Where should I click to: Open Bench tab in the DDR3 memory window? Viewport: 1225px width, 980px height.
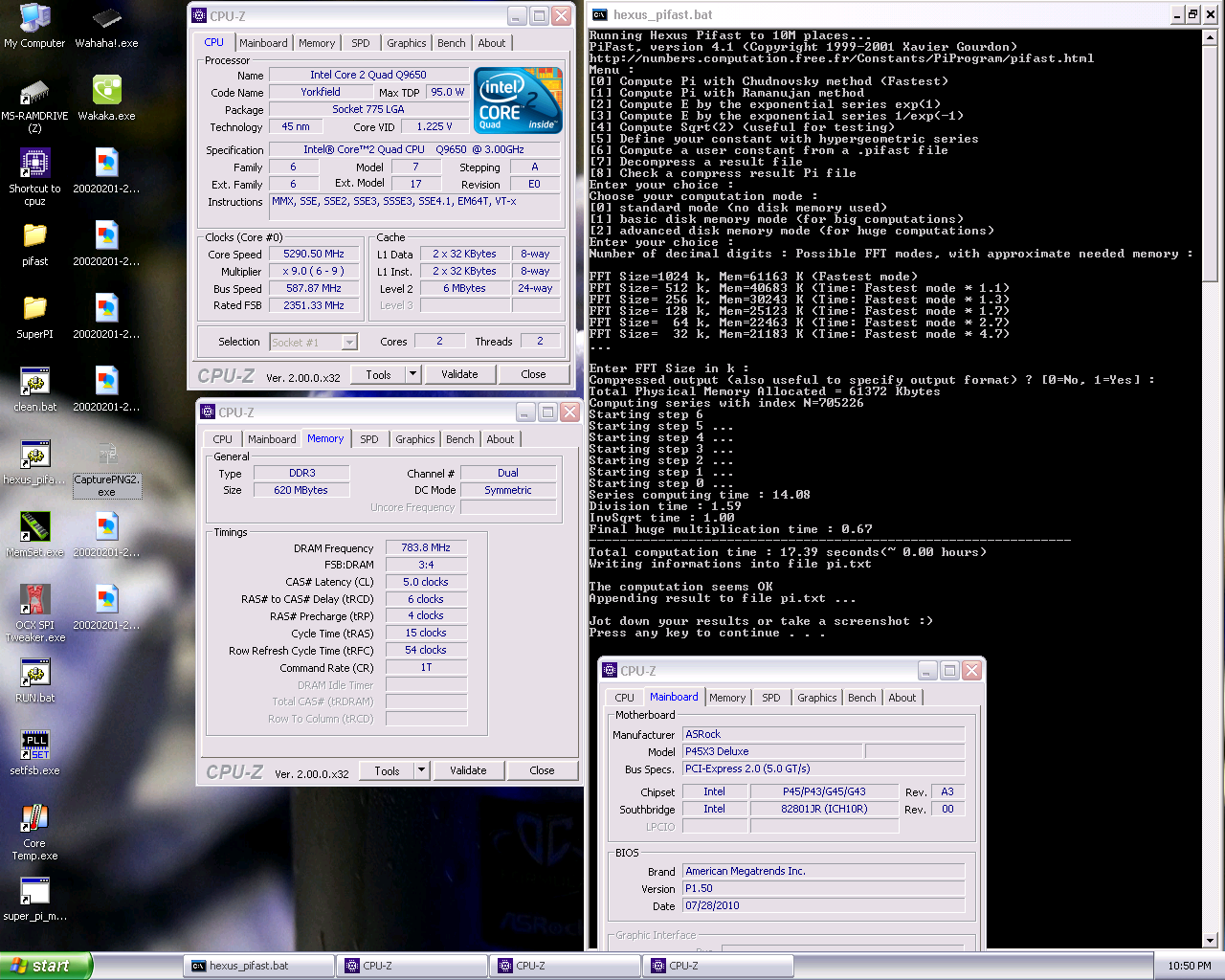[x=460, y=439]
